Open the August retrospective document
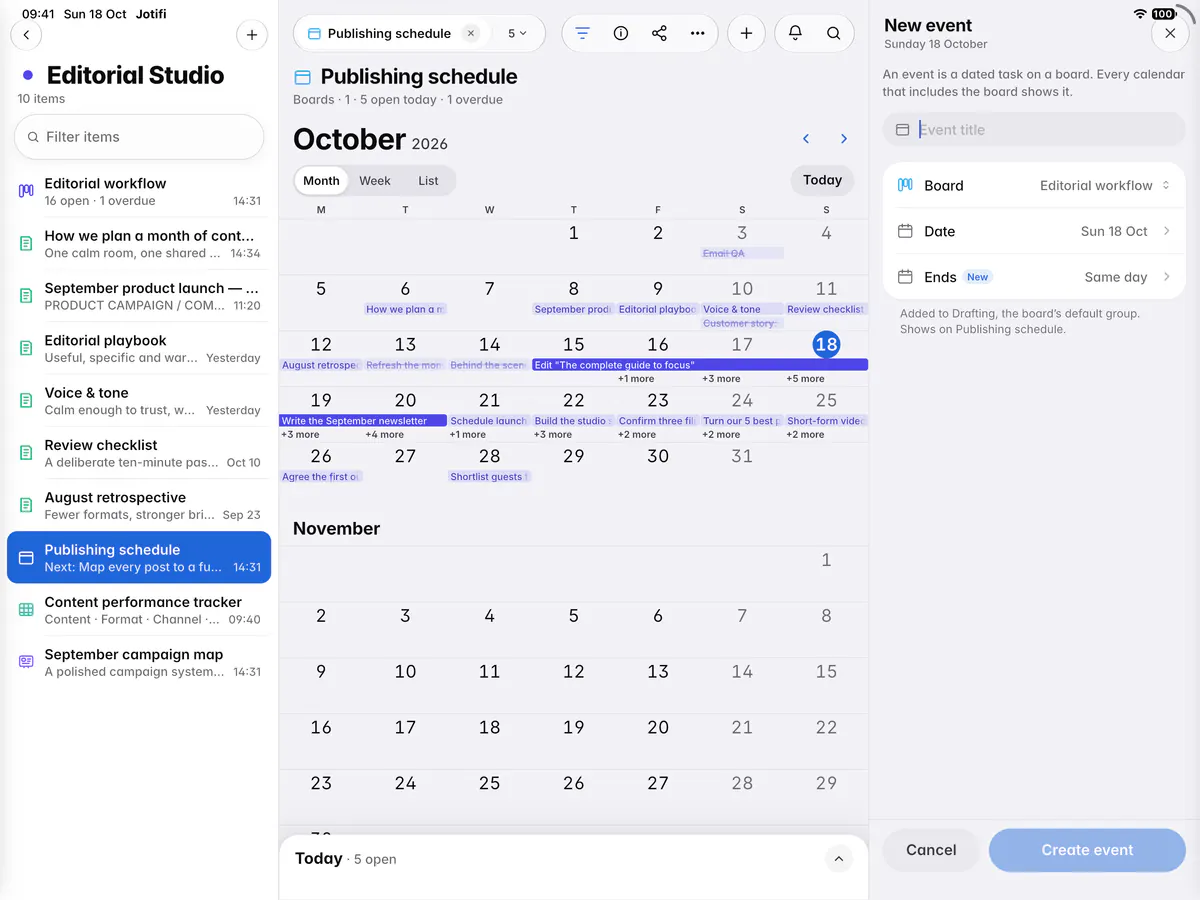 click(139, 506)
